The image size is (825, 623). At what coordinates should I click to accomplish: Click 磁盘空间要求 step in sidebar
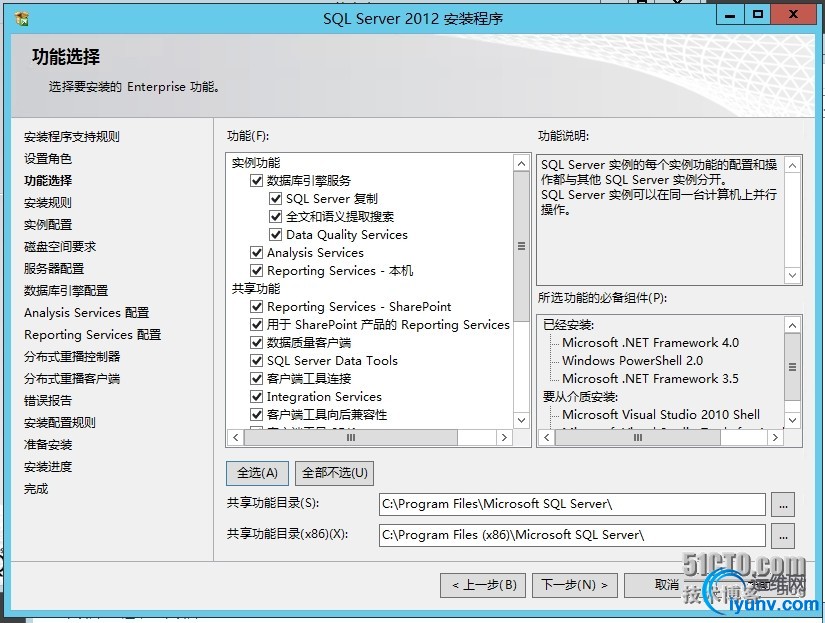60,247
